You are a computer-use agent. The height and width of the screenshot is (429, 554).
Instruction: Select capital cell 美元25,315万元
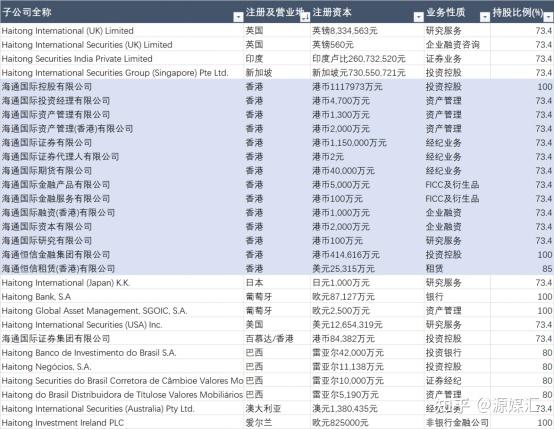click(367, 269)
